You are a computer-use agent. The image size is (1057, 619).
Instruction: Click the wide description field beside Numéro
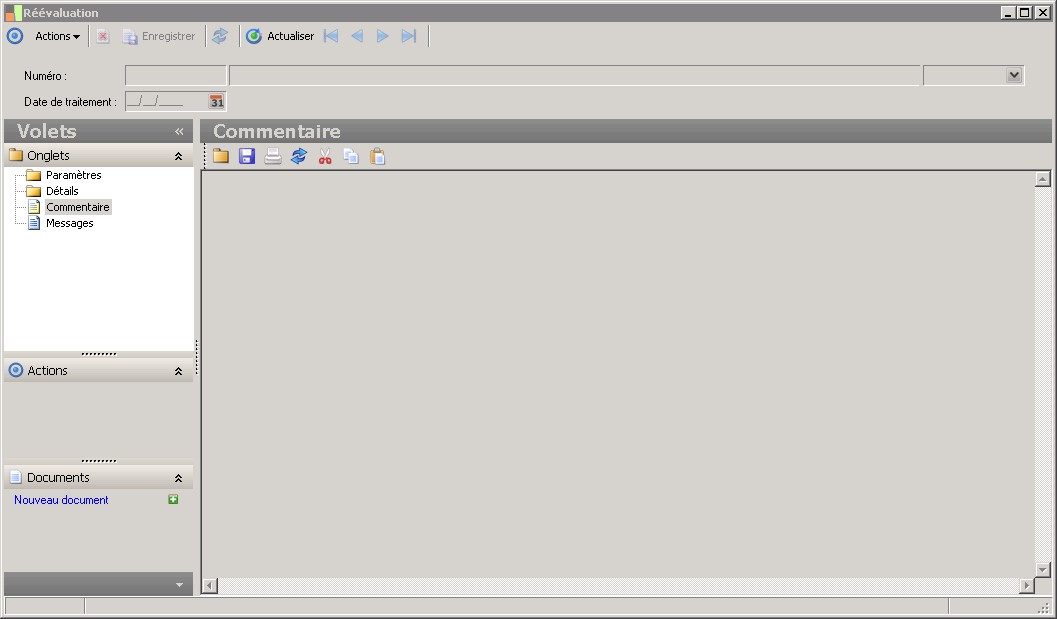click(574, 76)
